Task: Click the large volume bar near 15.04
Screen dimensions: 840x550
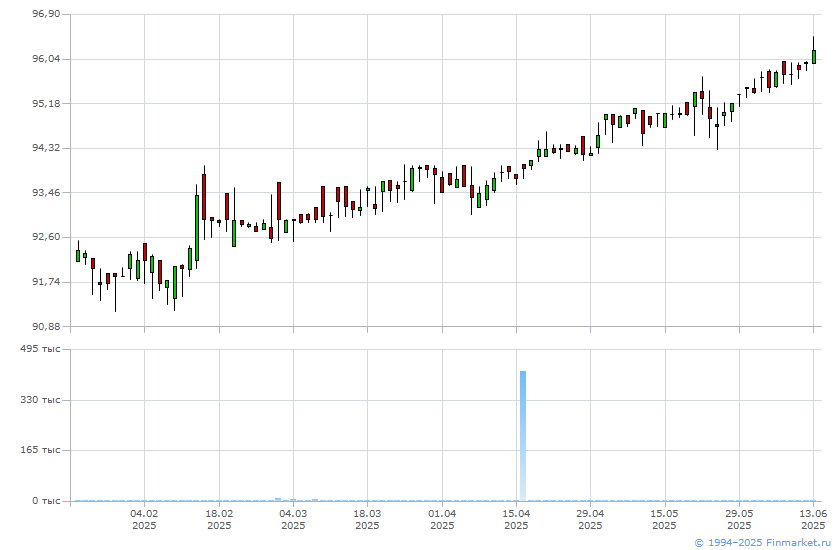Action: click(x=523, y=436)
